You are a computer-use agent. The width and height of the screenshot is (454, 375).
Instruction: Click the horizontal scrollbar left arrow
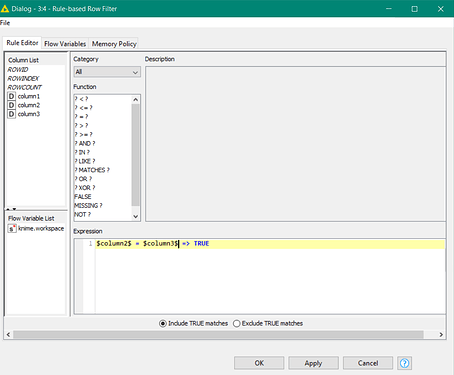point(8,334)
